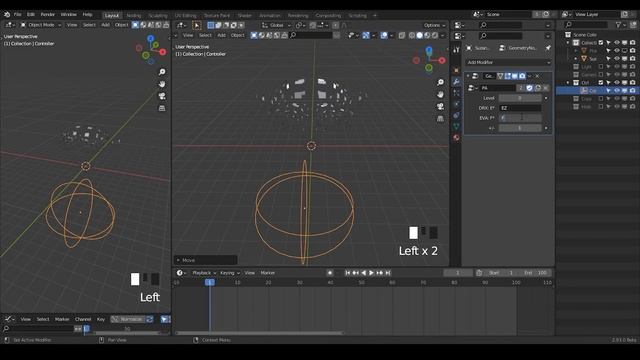Zoom tool in left viewport

[x=162, y=72]
